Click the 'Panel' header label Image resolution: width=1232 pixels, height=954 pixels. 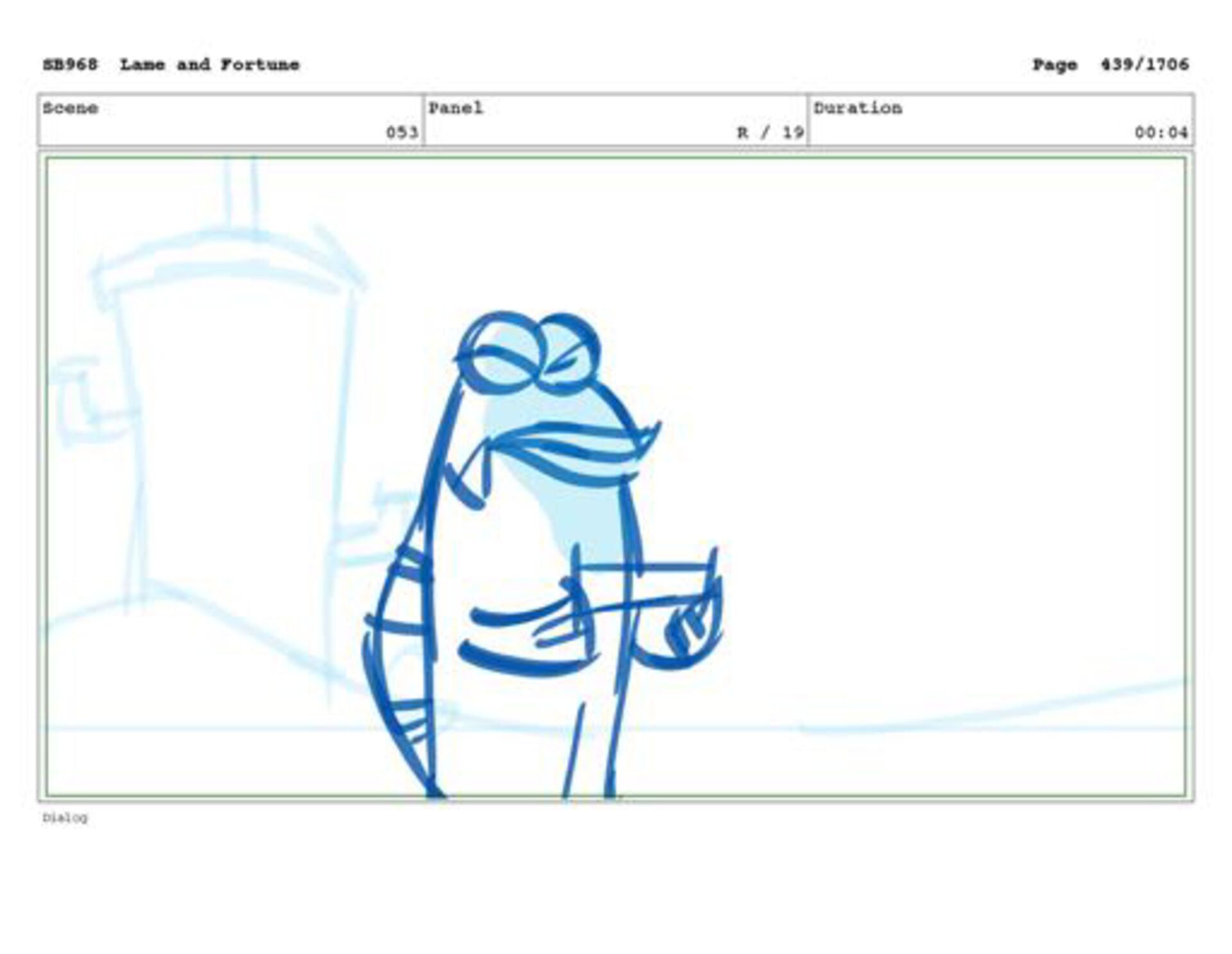click(456, 108)
